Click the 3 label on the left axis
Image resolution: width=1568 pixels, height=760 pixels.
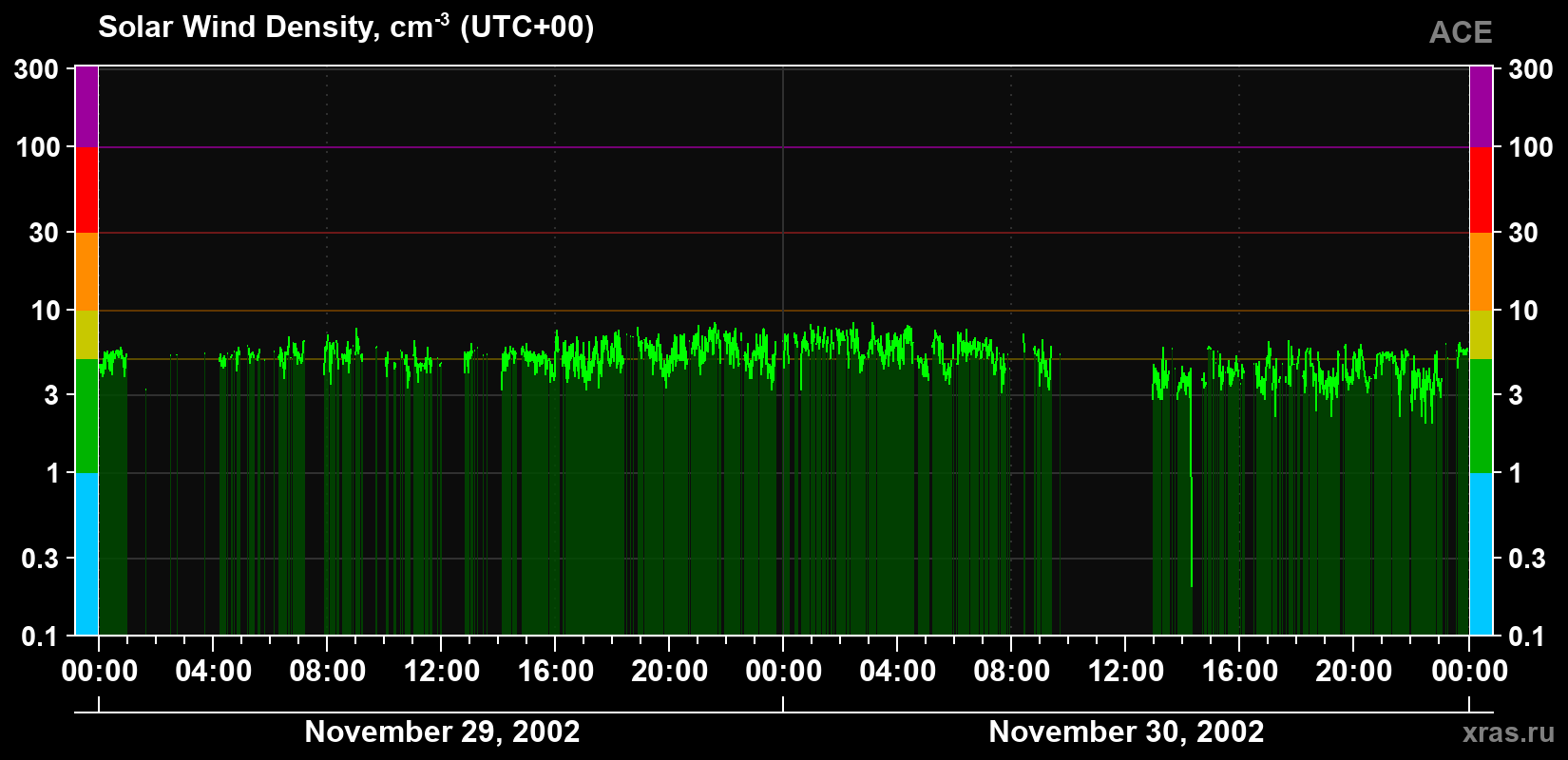(51, 395)
